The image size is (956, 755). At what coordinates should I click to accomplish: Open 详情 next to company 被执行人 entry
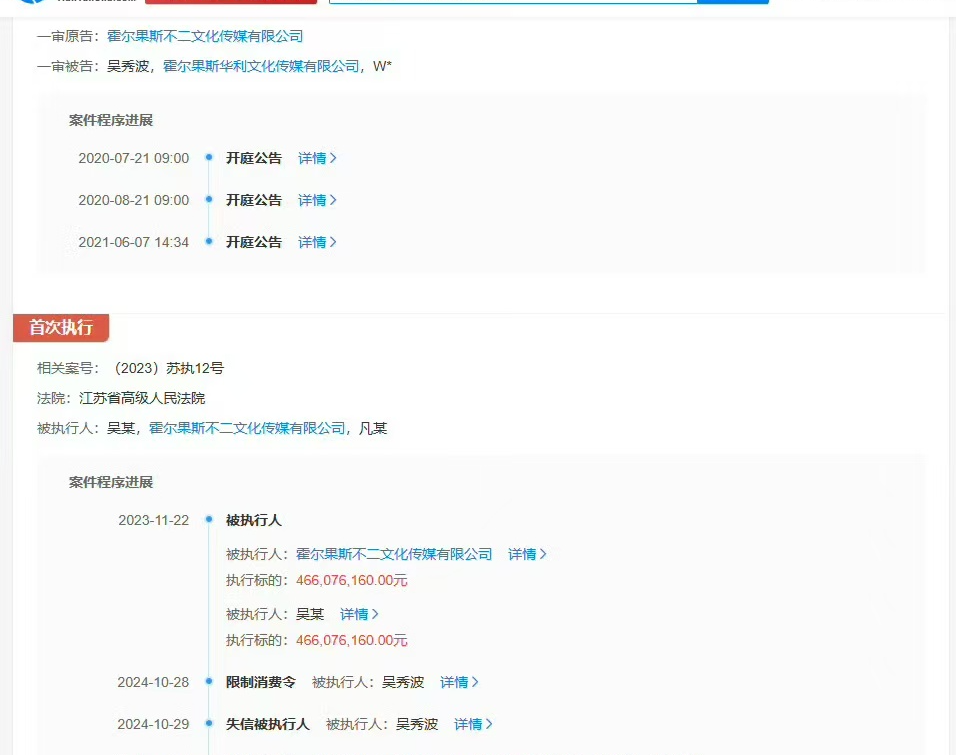[x=527, y=554]
